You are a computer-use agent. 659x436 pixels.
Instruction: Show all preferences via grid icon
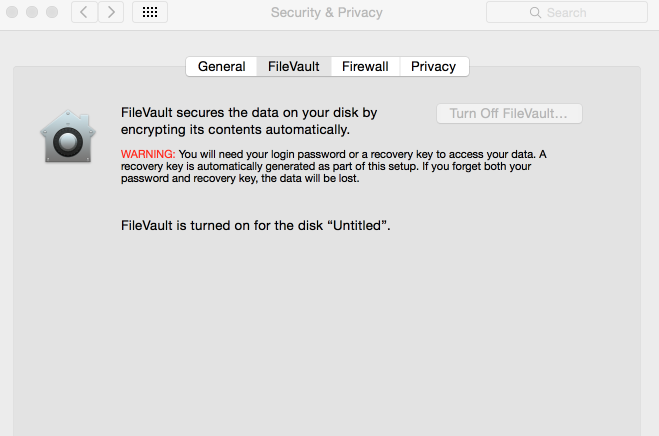tap(150, 12)
